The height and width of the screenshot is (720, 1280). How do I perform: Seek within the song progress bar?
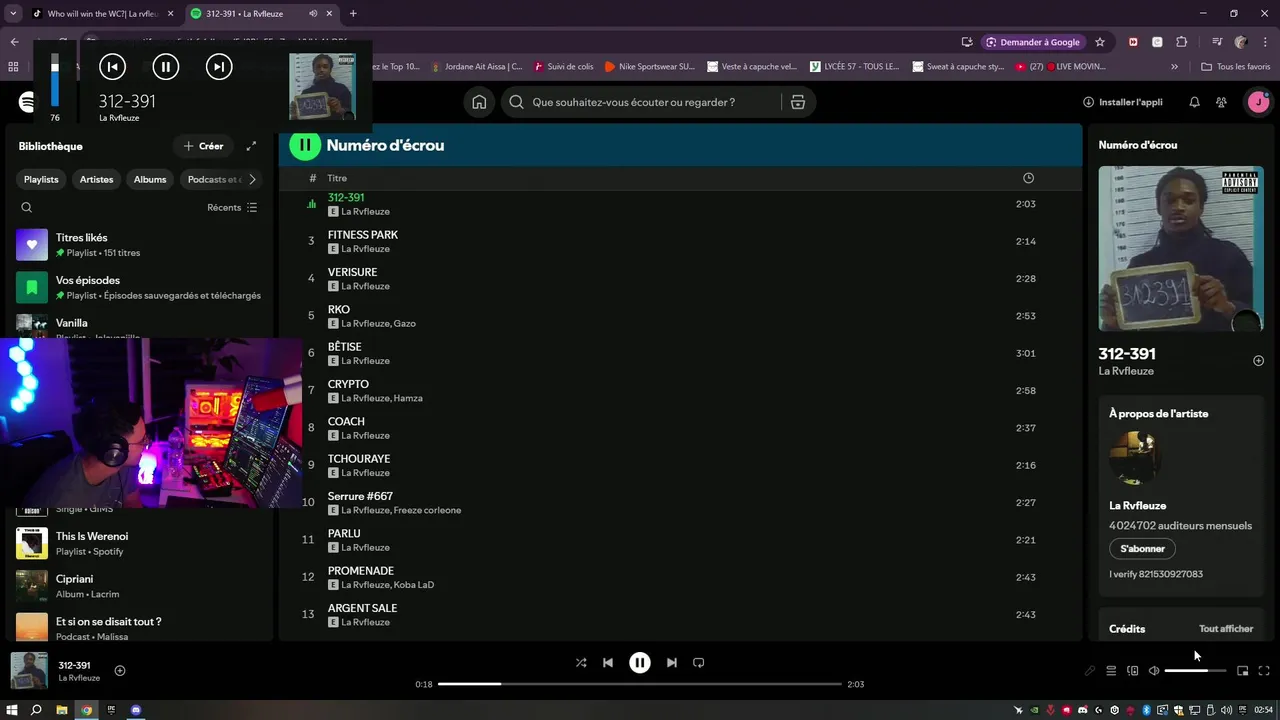640,684
